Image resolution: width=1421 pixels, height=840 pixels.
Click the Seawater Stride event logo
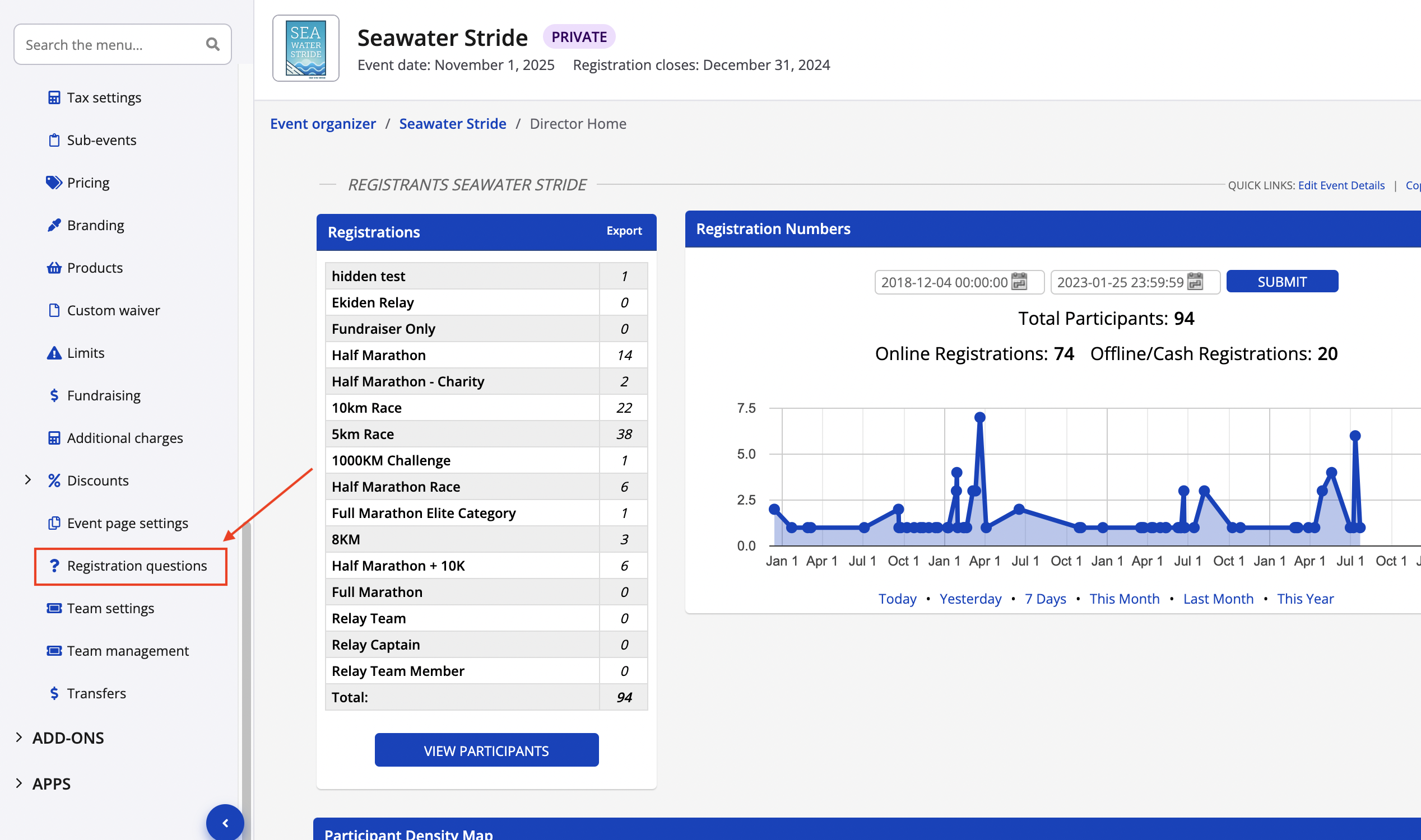click(306, 48)
